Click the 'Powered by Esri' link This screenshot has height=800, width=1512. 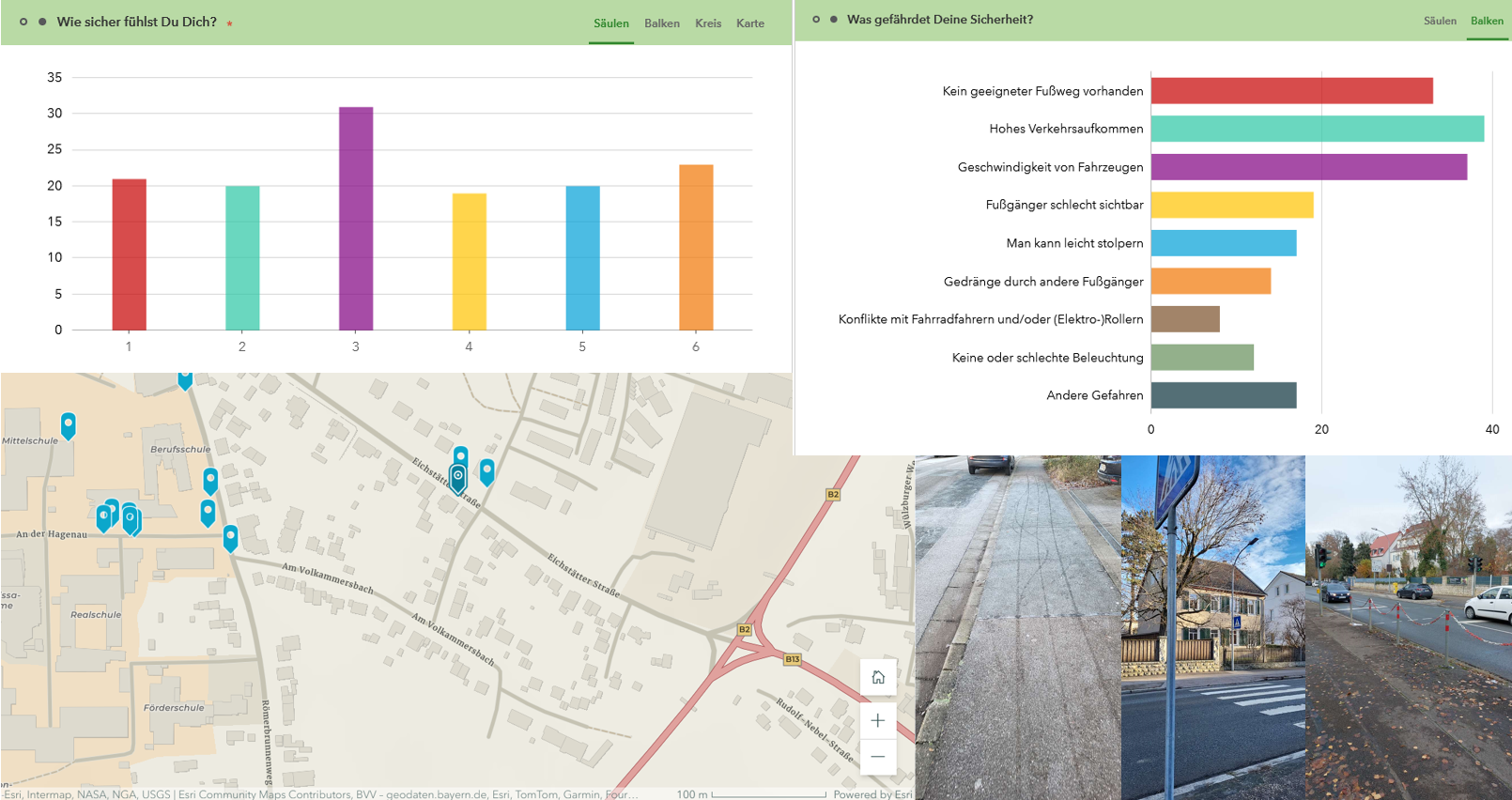[x=872, y=794]
